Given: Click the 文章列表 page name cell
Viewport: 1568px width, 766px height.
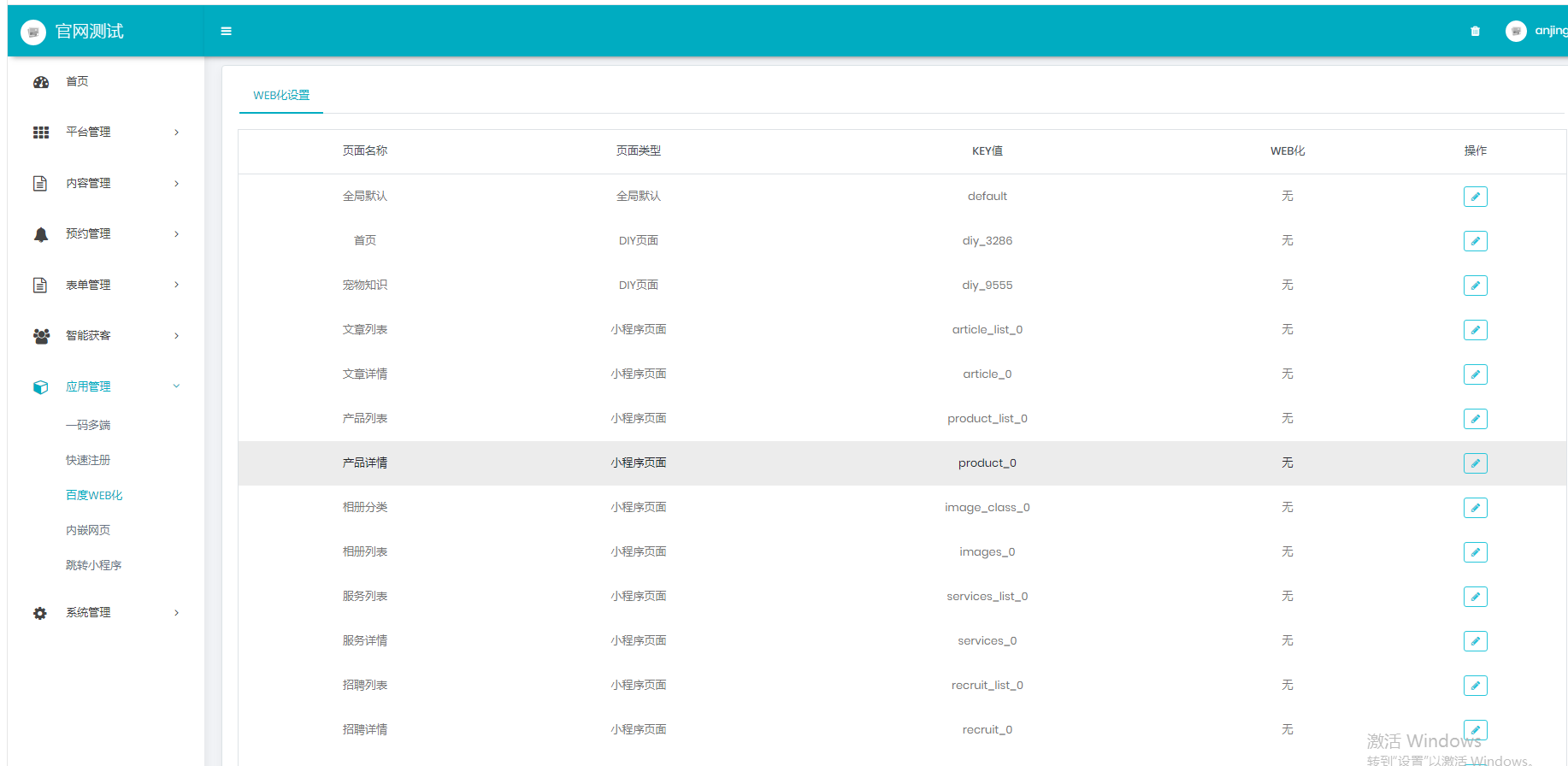Looking at the screenshot, I should [x=365, y=330].
